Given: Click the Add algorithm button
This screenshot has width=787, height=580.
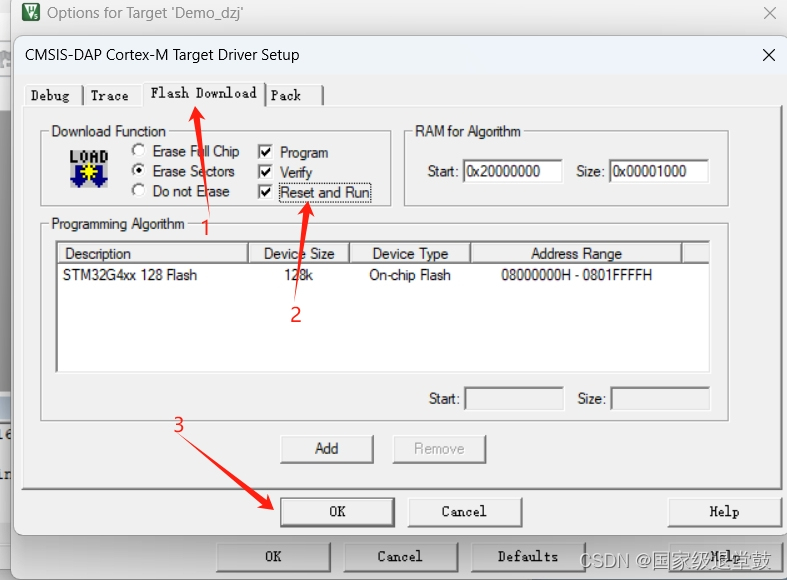Looking at the screenshot, I should point(327,449).
